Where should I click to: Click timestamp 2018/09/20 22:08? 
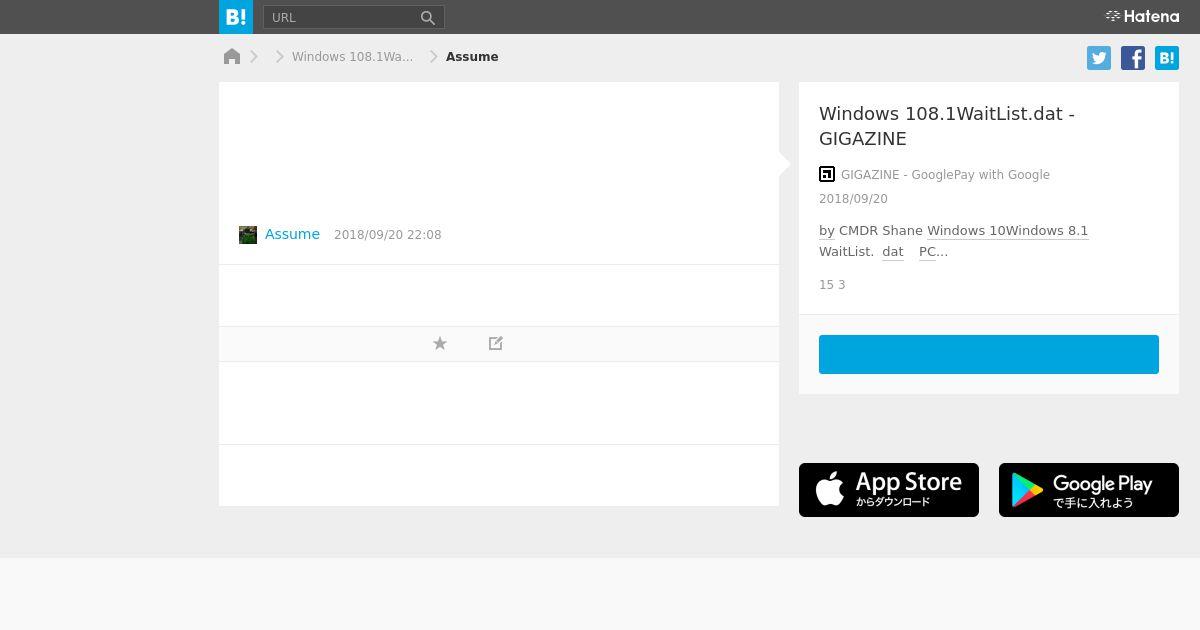pos(387,235)
